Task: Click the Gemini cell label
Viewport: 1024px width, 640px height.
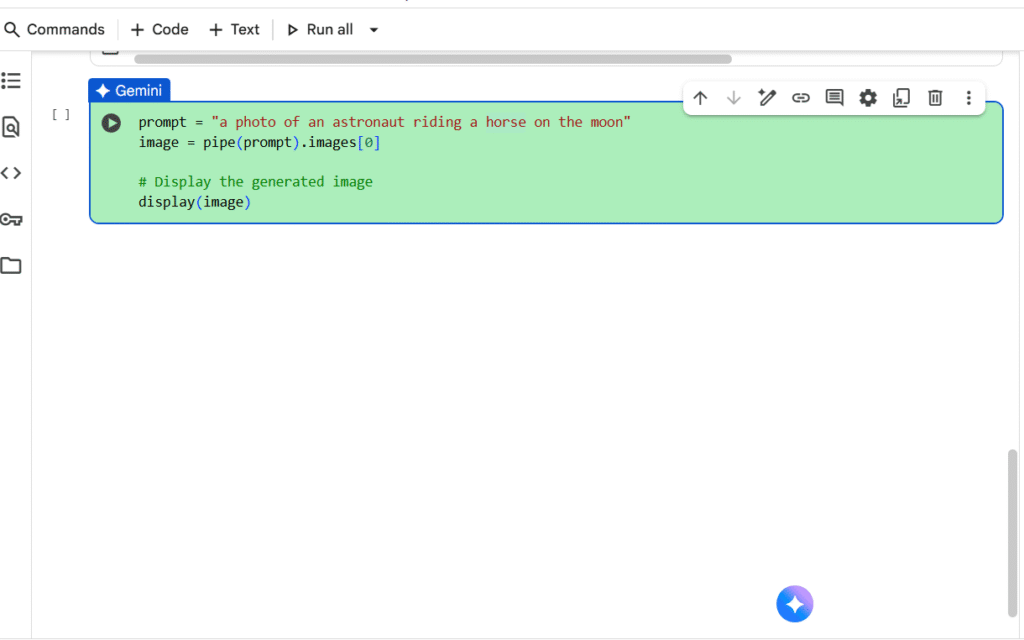Action: click(x=129, y=90)
